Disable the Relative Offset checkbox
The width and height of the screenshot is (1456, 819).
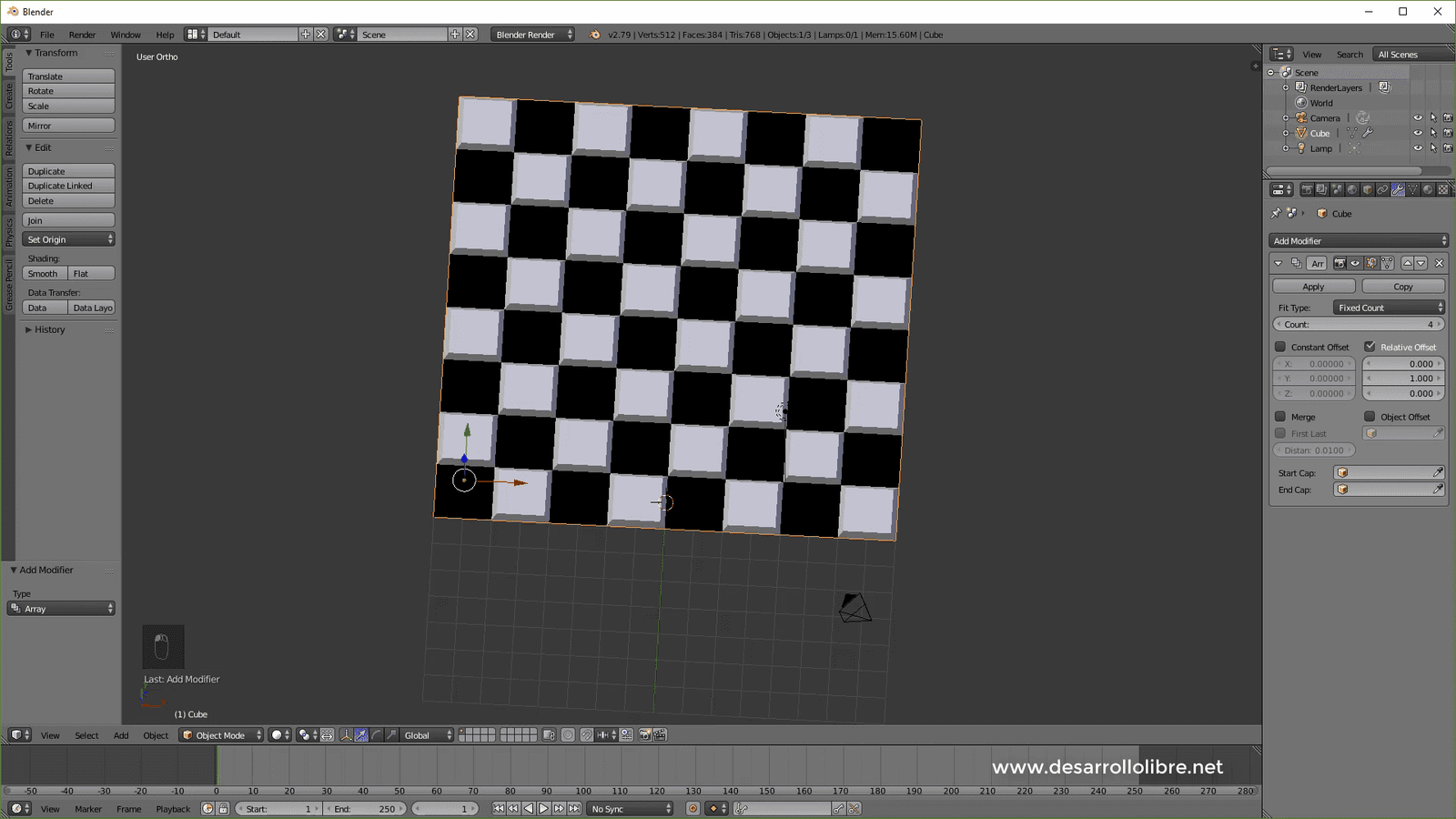(x=1370, y=347)
